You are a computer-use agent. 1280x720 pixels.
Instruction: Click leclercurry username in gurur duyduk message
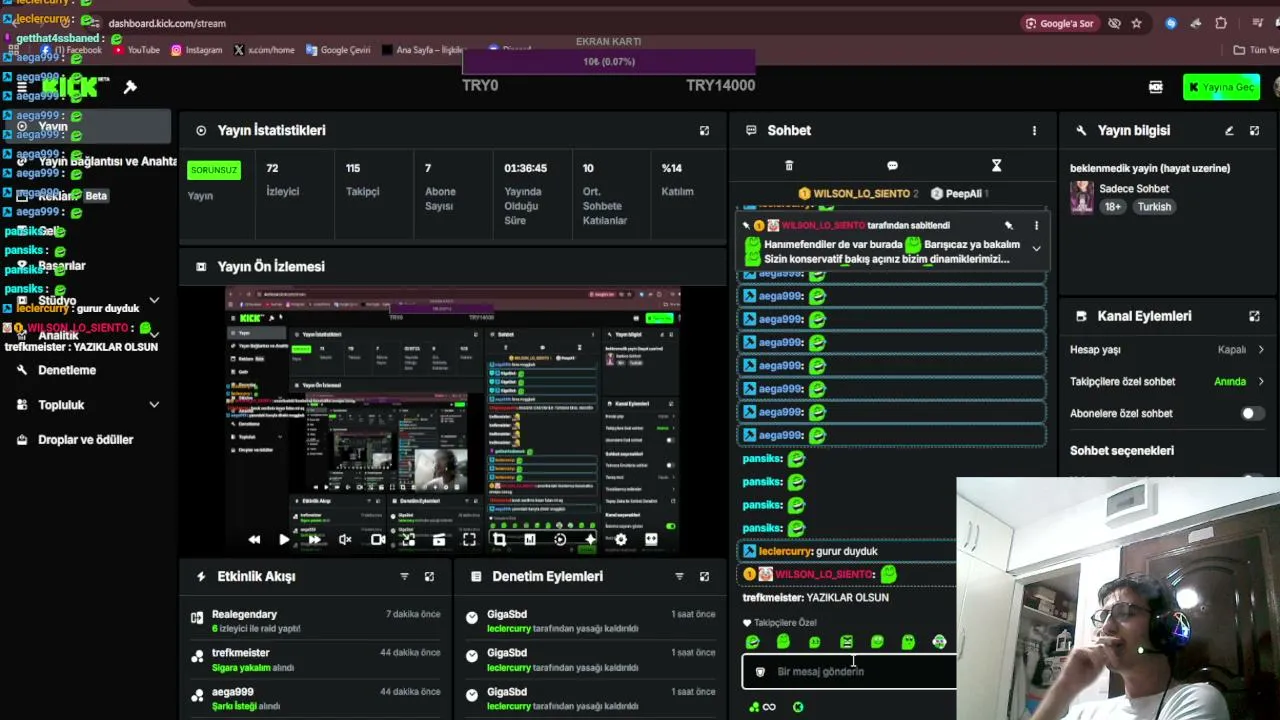(785, 551)
